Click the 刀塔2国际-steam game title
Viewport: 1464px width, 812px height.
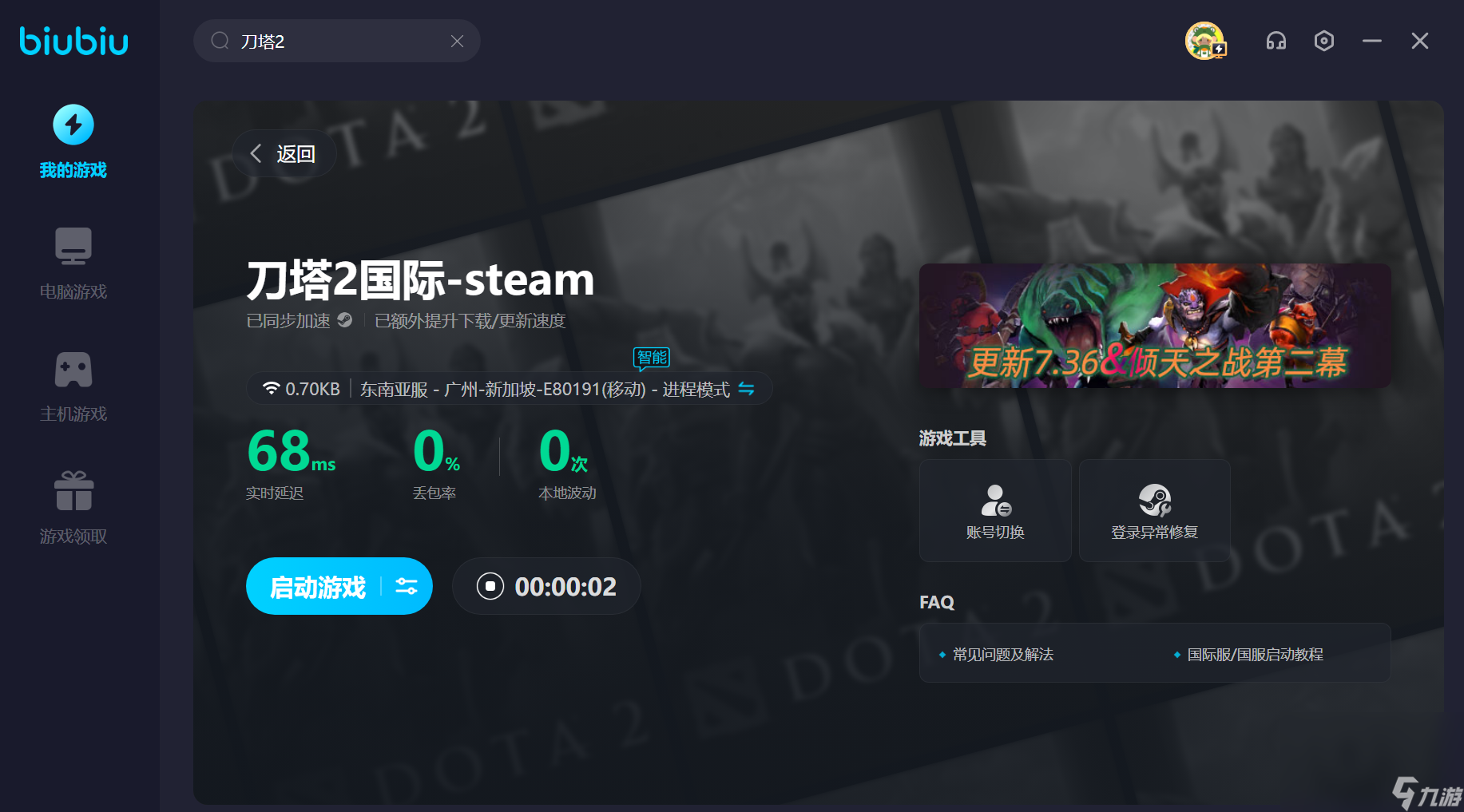(x=421, y=280)
